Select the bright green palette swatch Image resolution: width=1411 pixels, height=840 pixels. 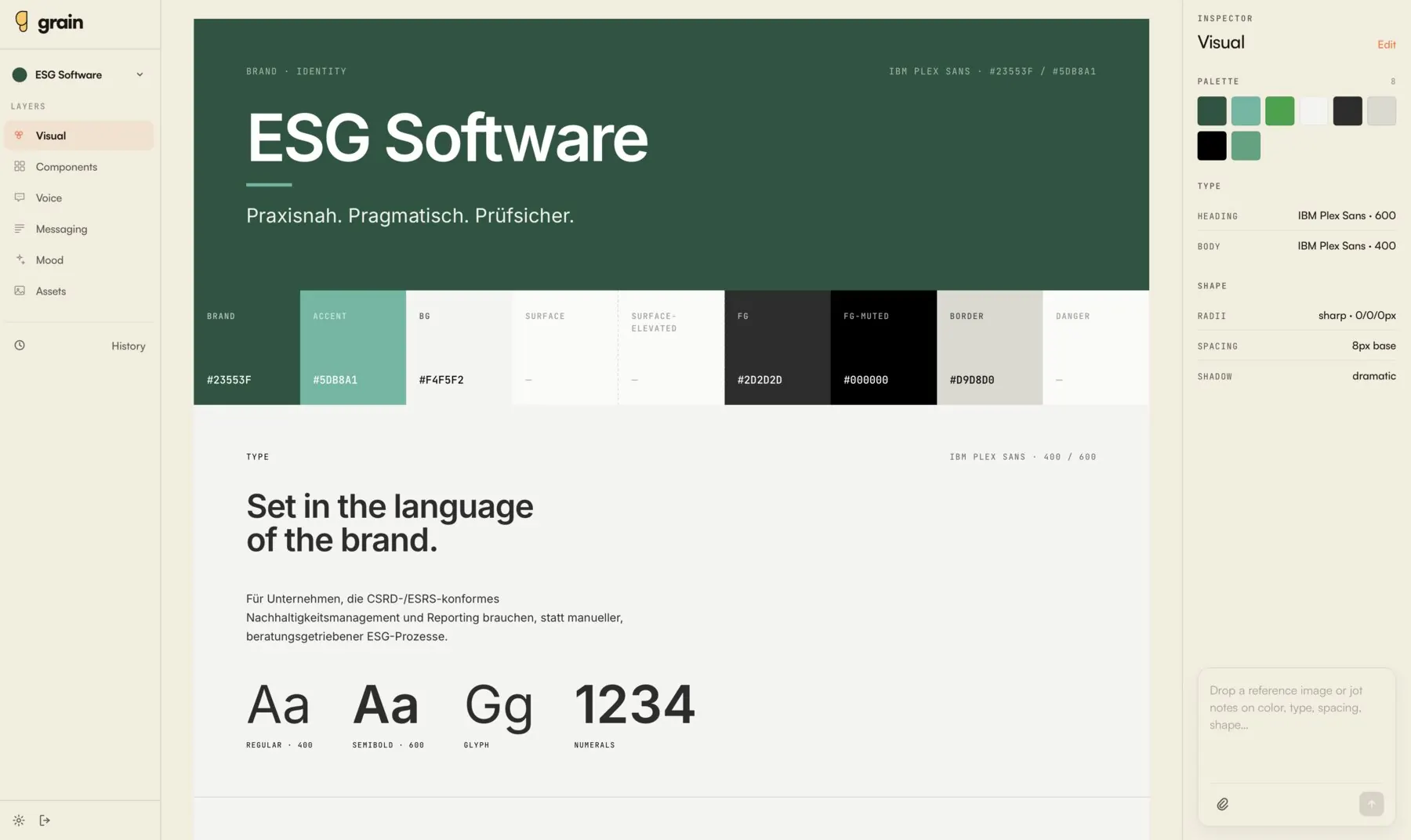[1279, 111]
